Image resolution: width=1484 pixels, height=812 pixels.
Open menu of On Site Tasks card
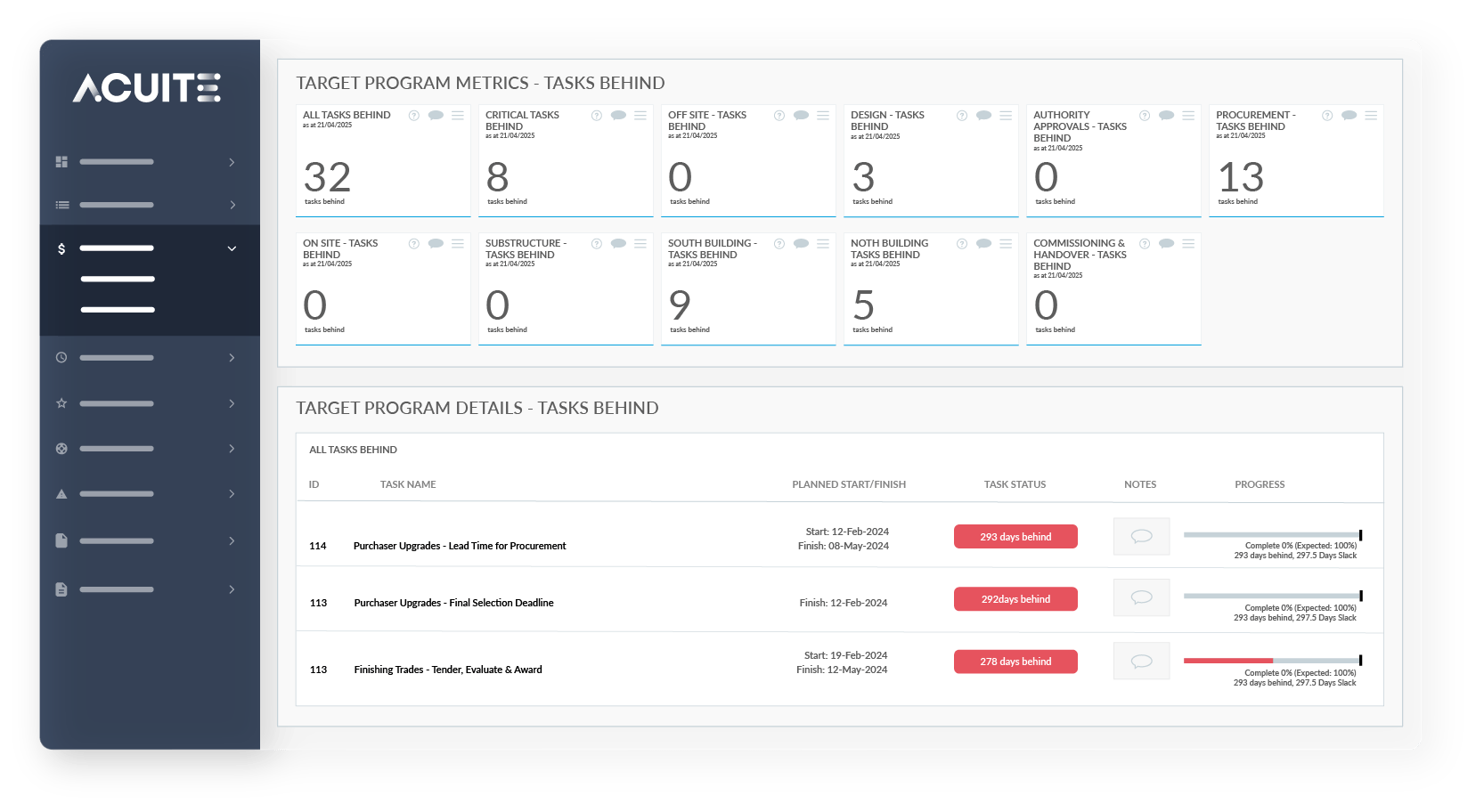coord(458,244)
